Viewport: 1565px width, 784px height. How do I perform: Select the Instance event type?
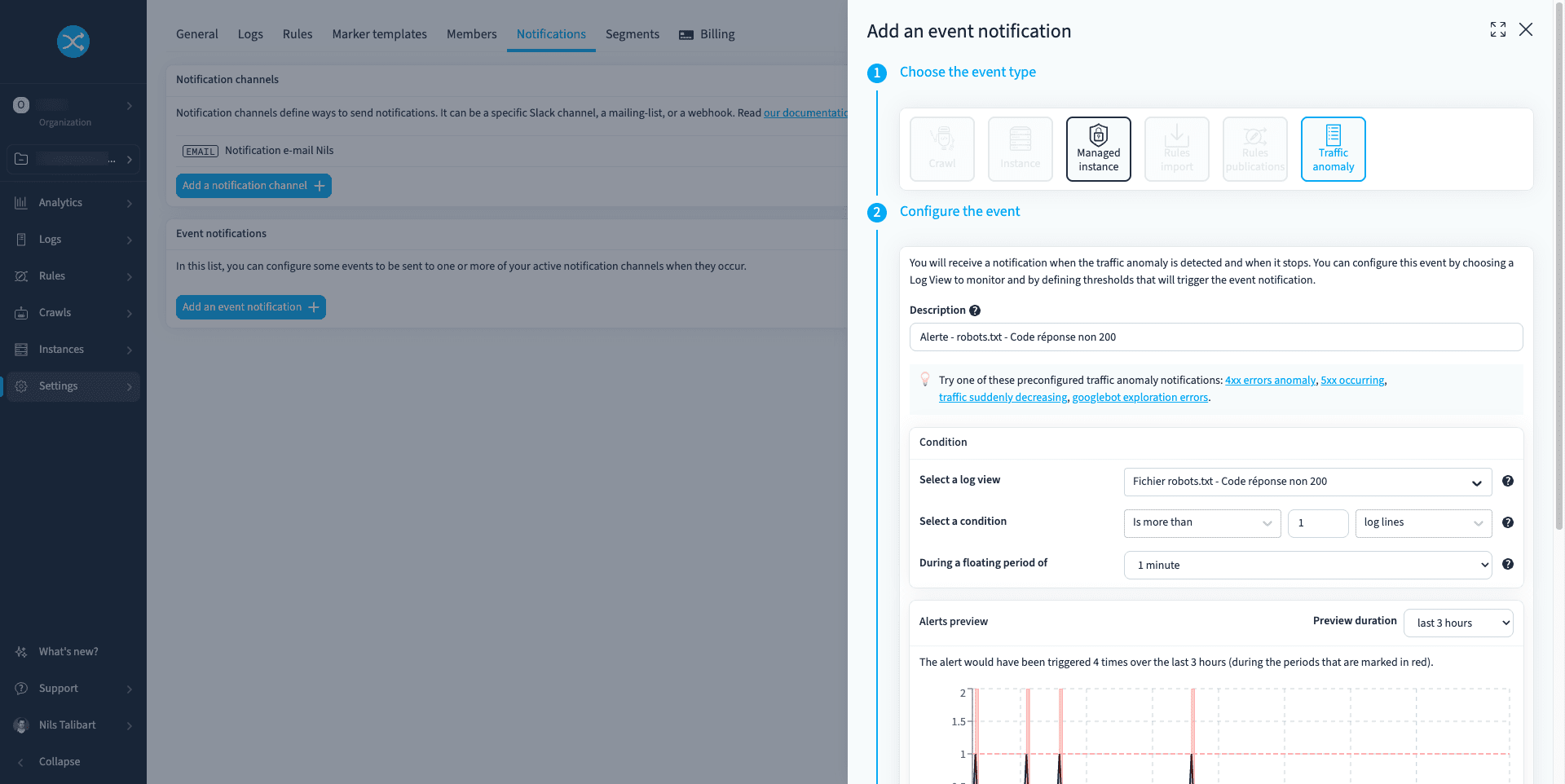click(x=1021, y=149)
